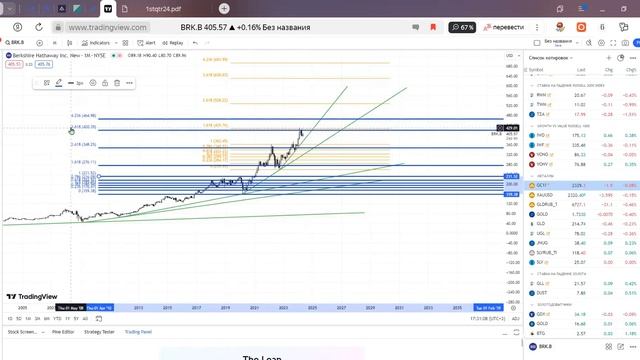Minimize the bottom panel
Screen dimensions: 640x360
click(505, 333)
